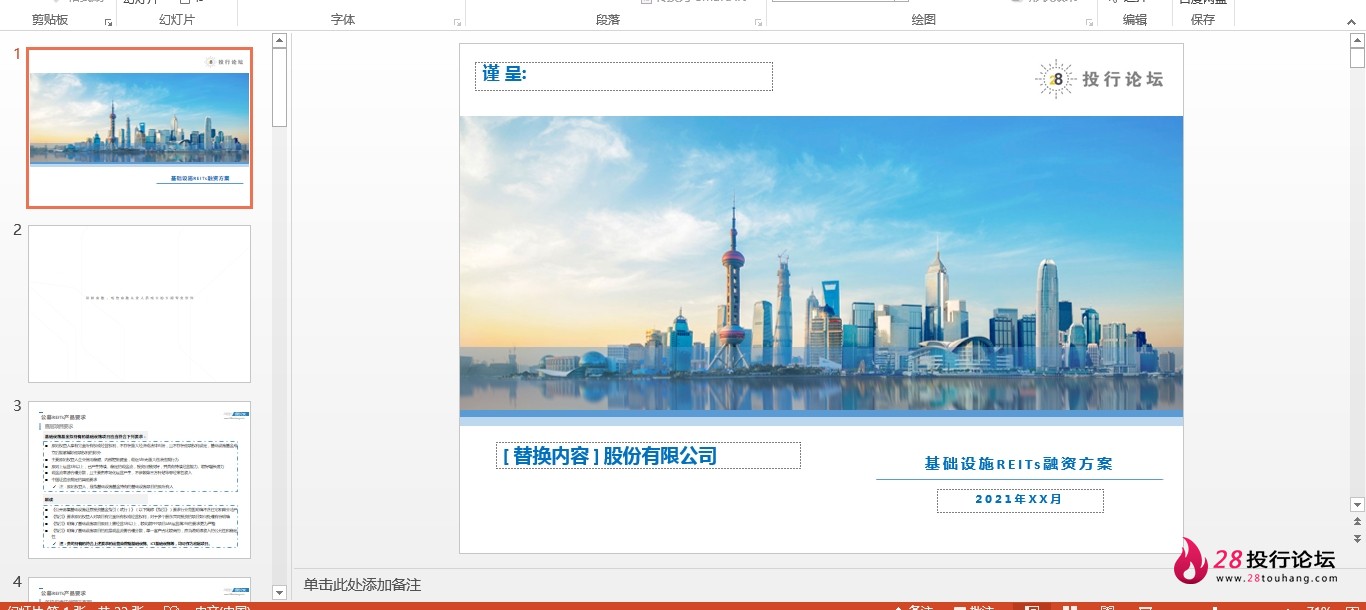Click the 段落 group label

tap(608, 20)
